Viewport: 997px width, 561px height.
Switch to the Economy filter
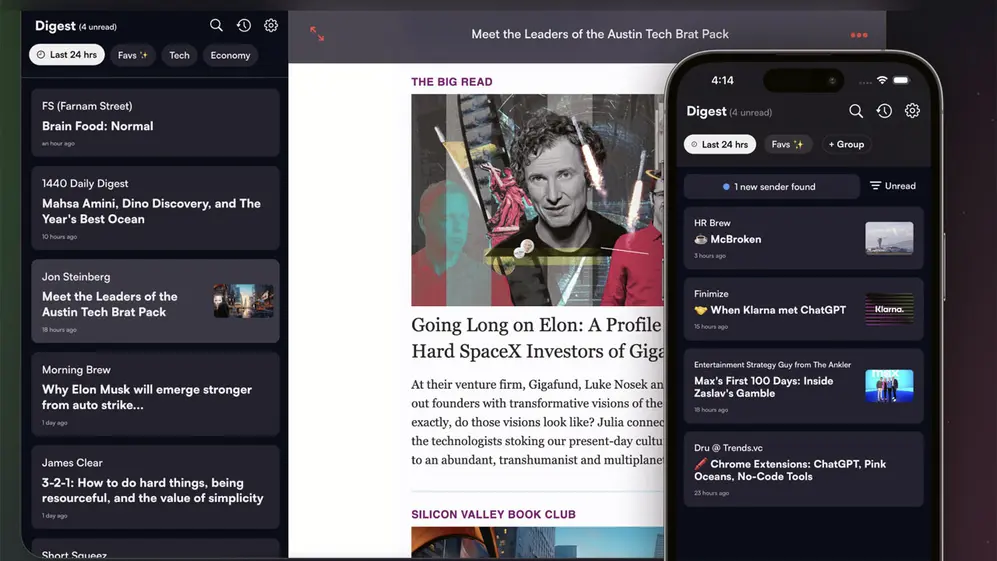[x=230, y=55]
